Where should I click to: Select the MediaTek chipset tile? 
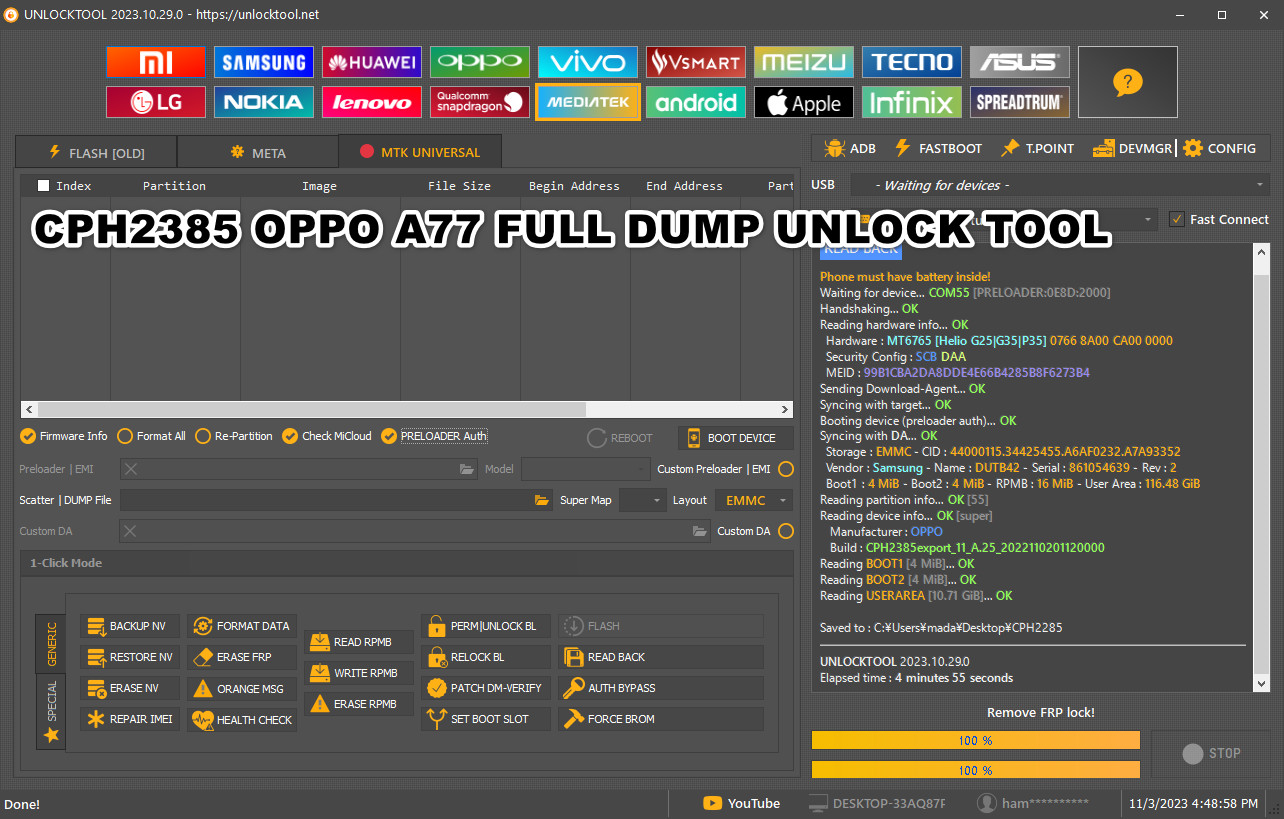(x=588, y=102)
